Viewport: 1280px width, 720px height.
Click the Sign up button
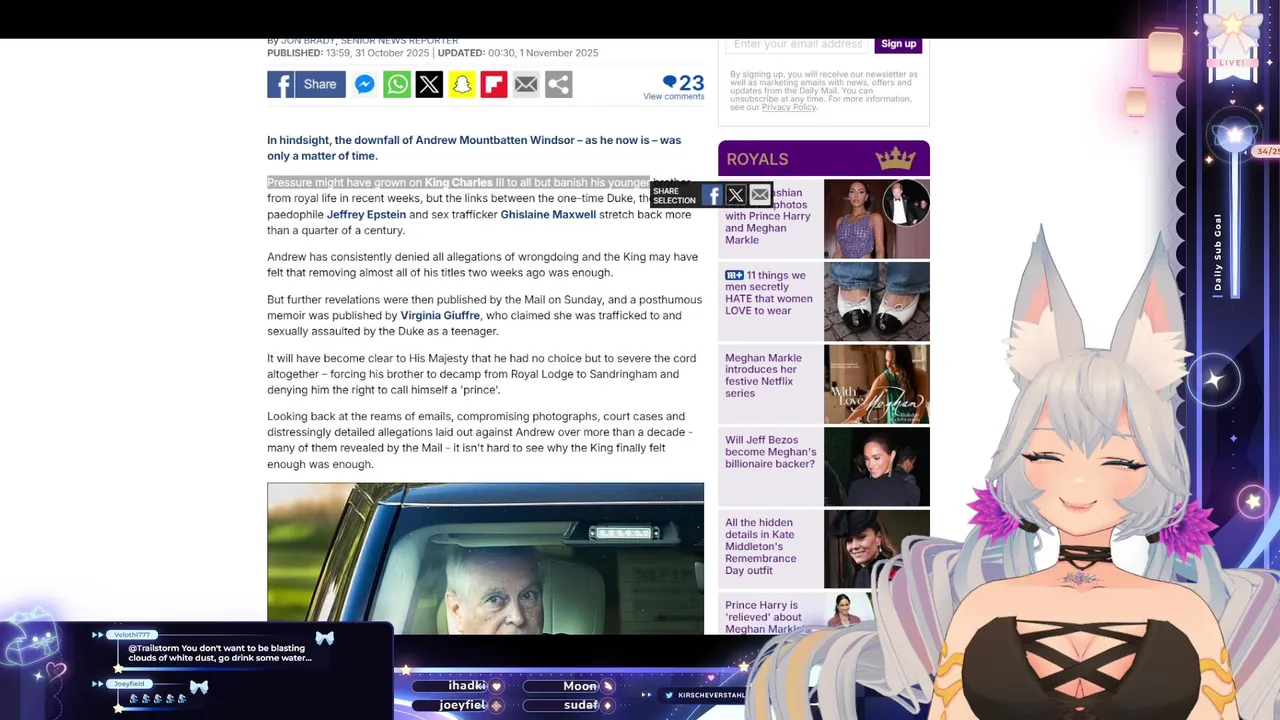(x=898, y=44)
